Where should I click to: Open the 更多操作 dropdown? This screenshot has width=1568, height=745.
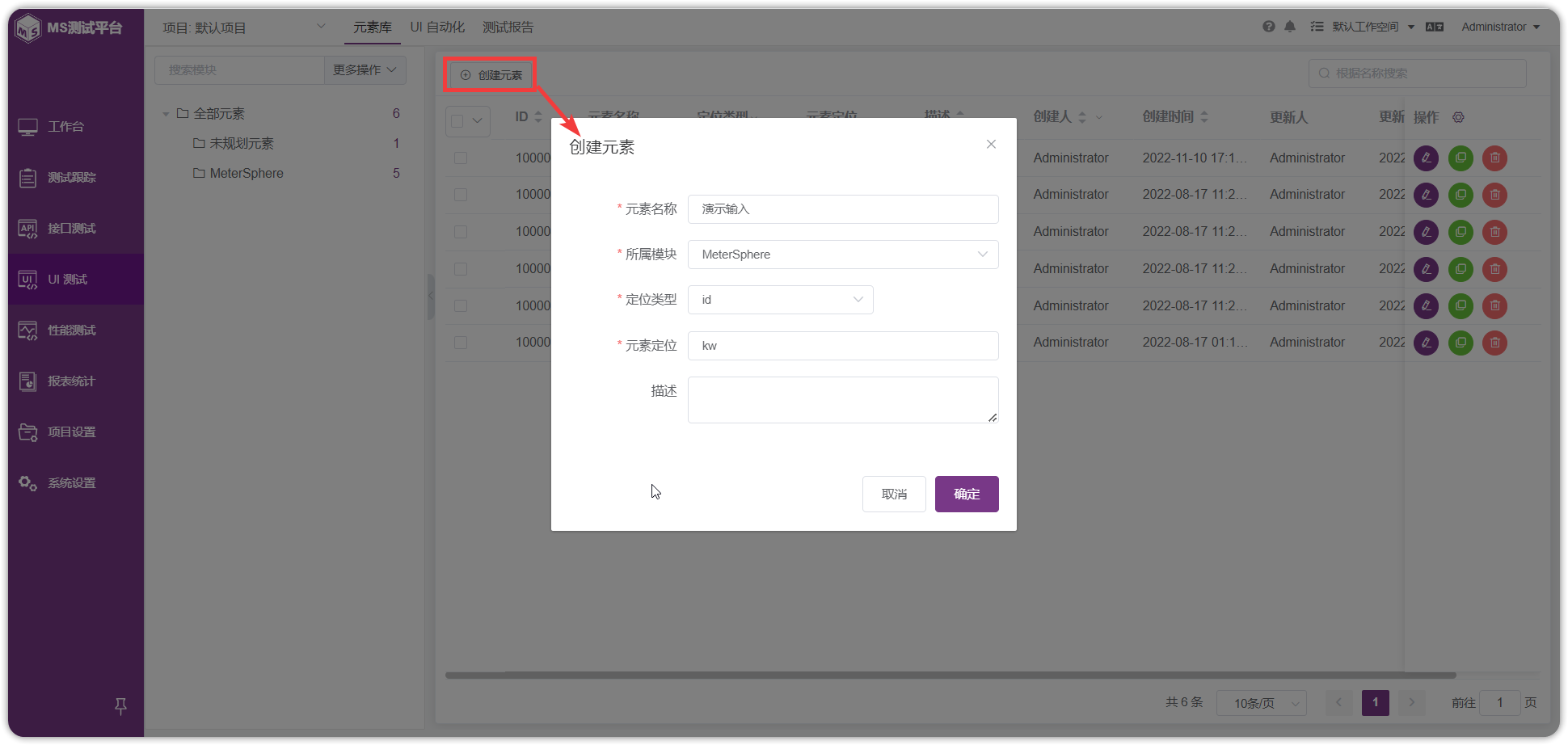(x=365, y=70)
